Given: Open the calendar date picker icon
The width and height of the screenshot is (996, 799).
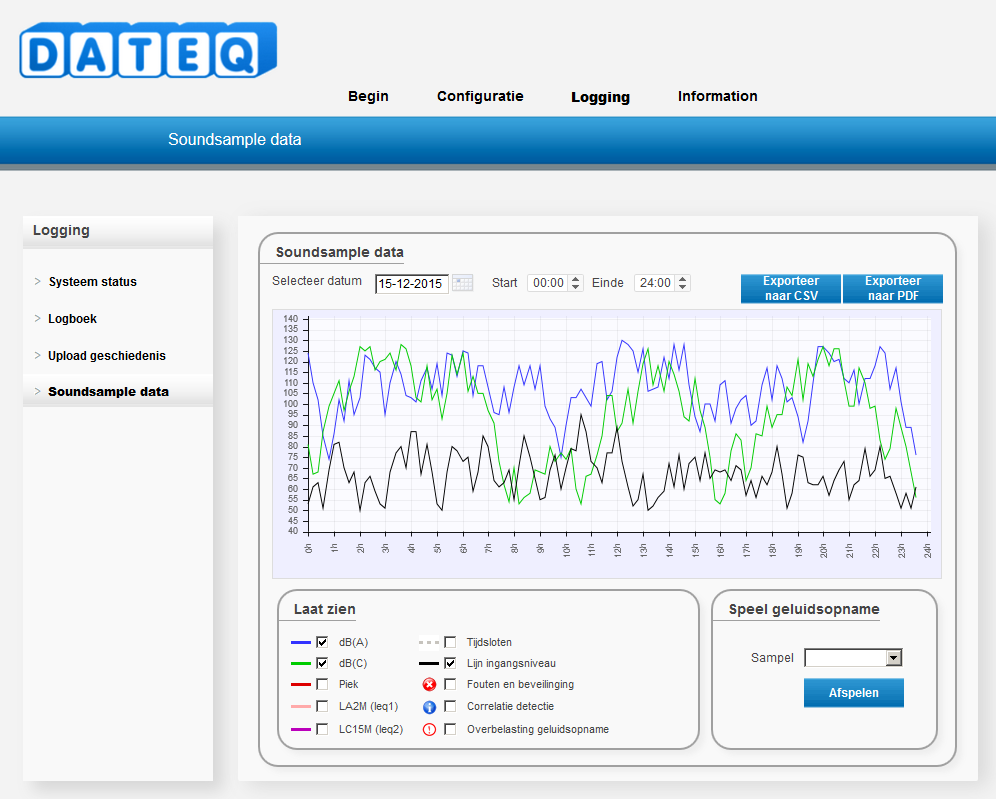Looking at the screenshot, I should [462, 283].
